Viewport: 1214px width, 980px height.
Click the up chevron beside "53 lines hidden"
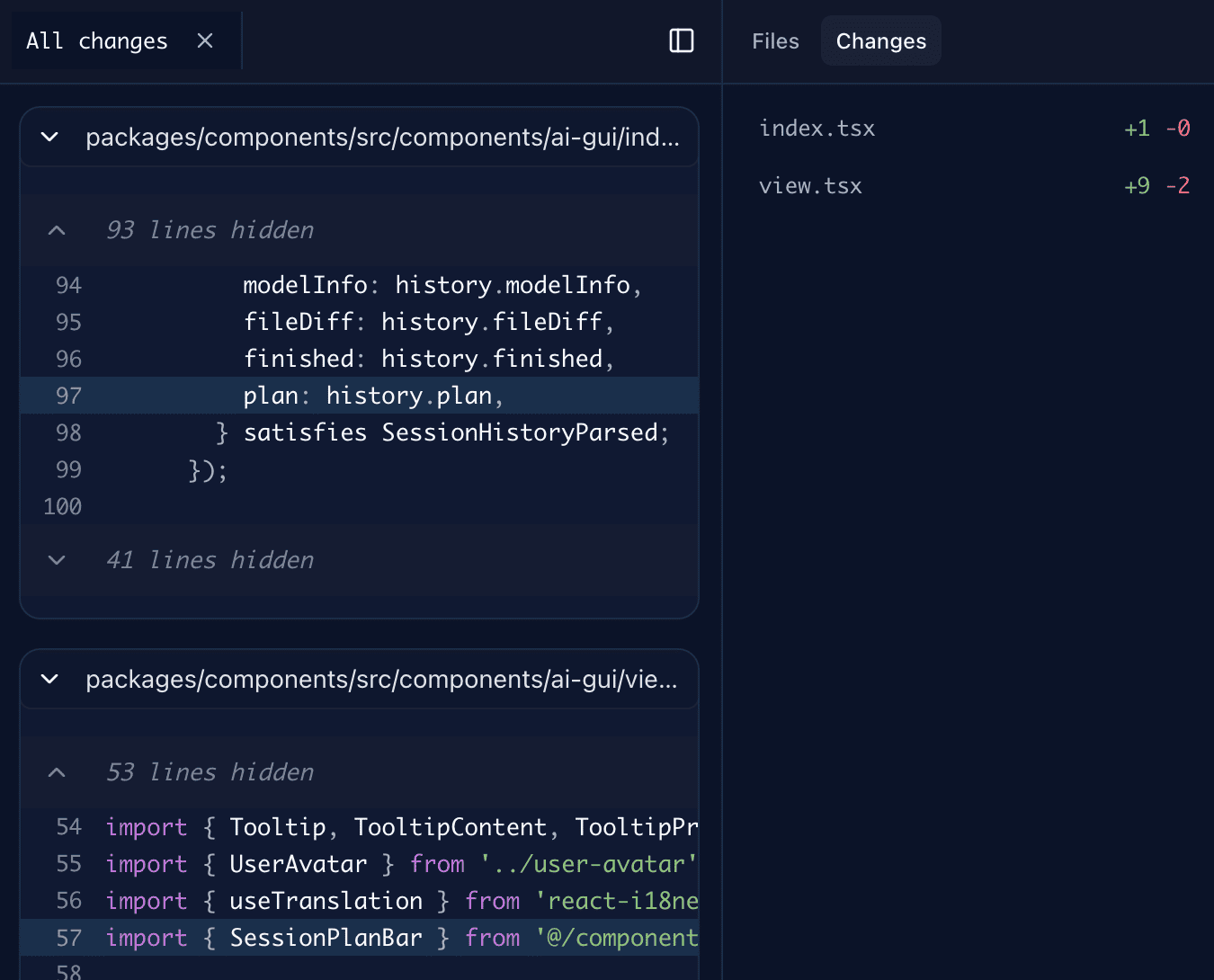click(x=56, y=771)
